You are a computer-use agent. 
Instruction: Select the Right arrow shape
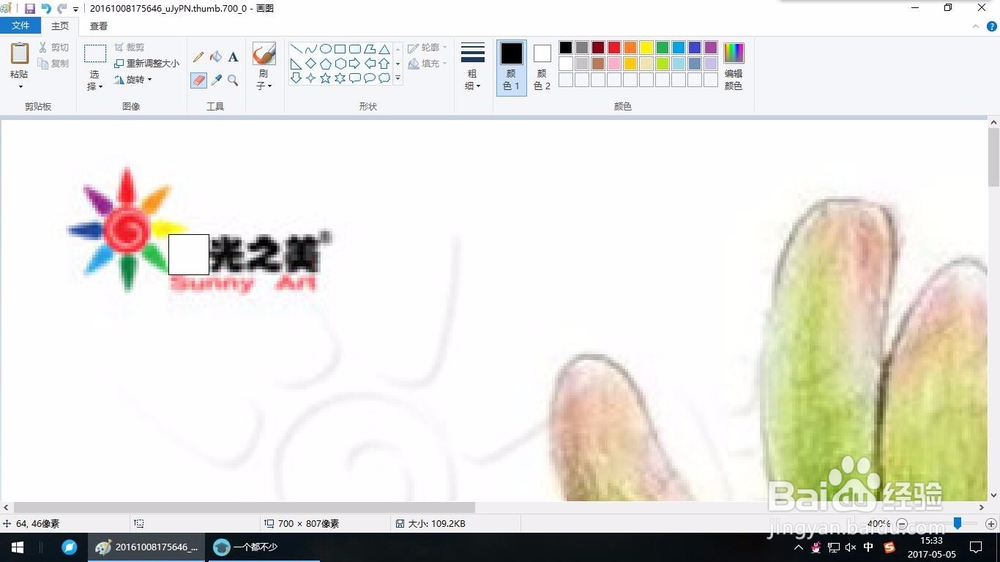(x=355, y=64)
